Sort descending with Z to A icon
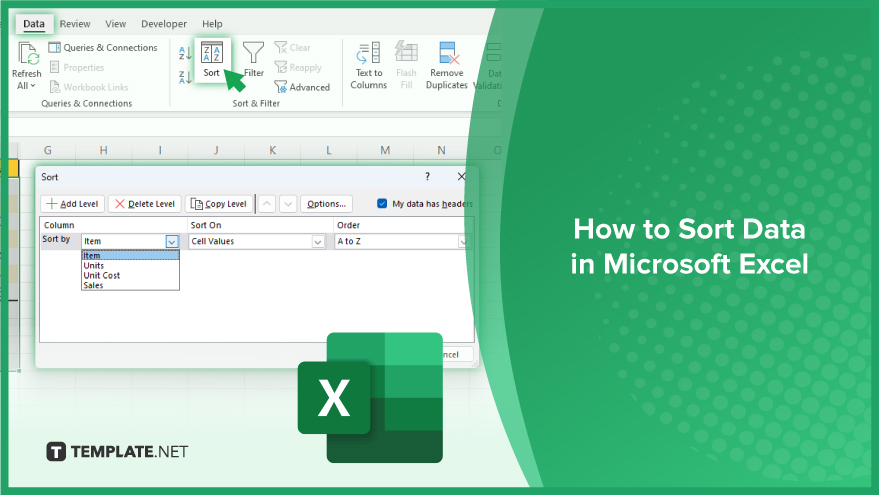879x495 pixels. [x=185, y=77]
